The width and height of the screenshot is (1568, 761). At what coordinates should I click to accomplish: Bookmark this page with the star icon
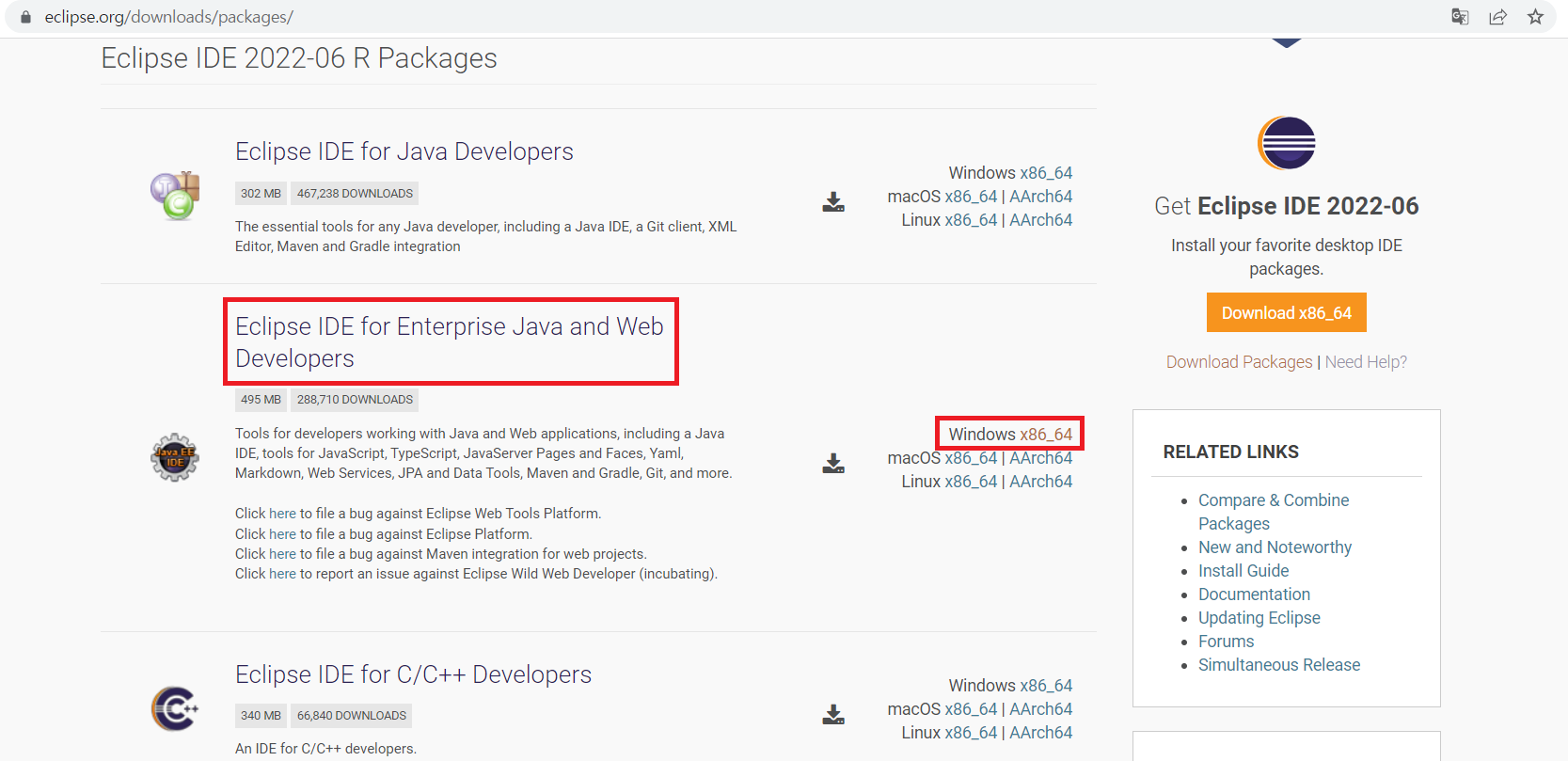pos(1535,17)
